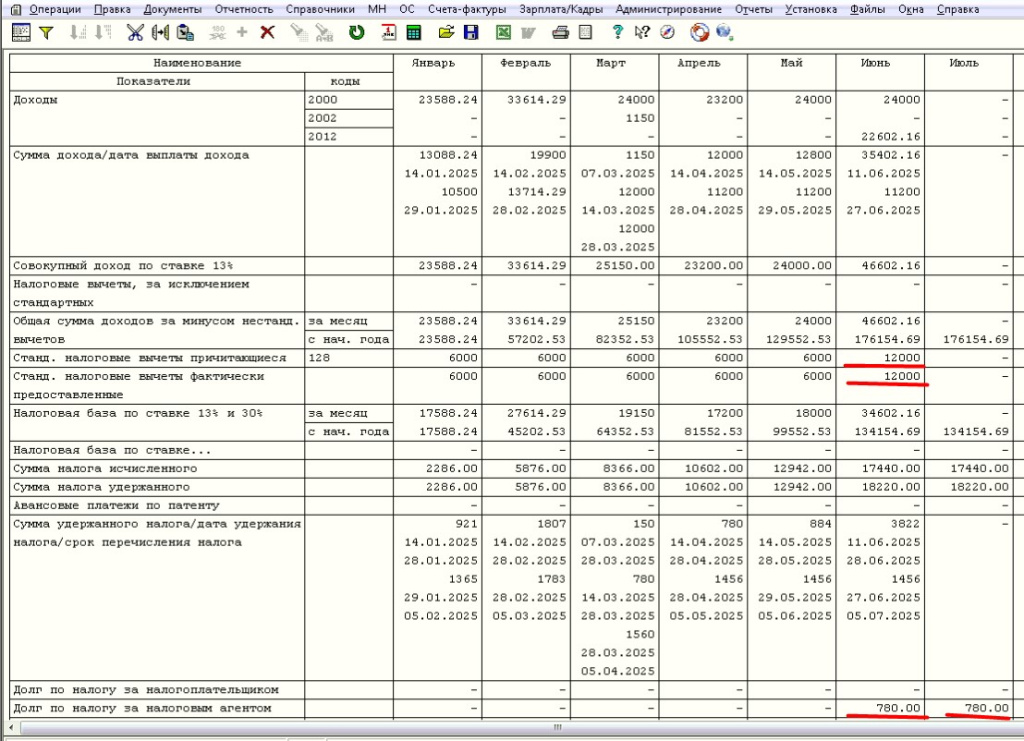Screen dimensions: 1024x741
Task: Click the globe web icon
Action: pos(724,32)
